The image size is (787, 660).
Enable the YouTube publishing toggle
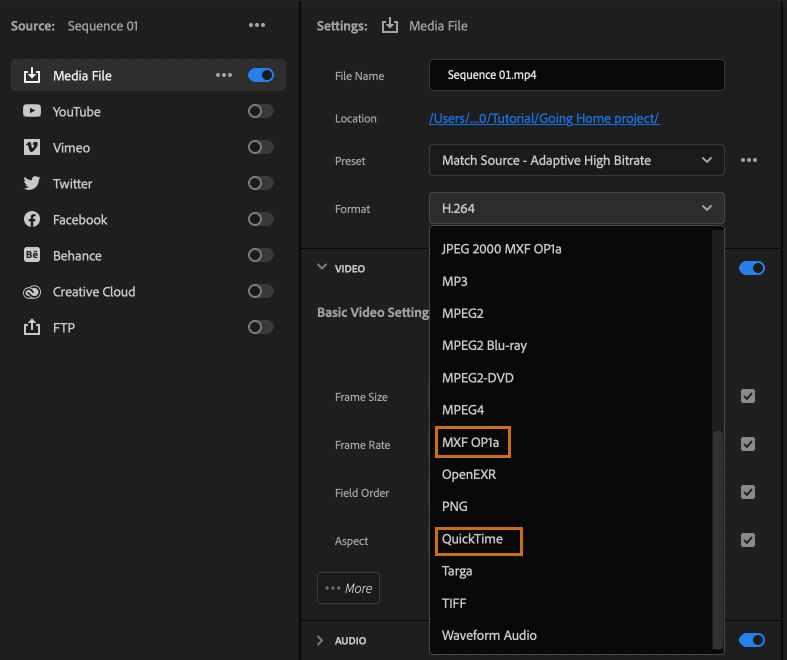coord(260,111)
